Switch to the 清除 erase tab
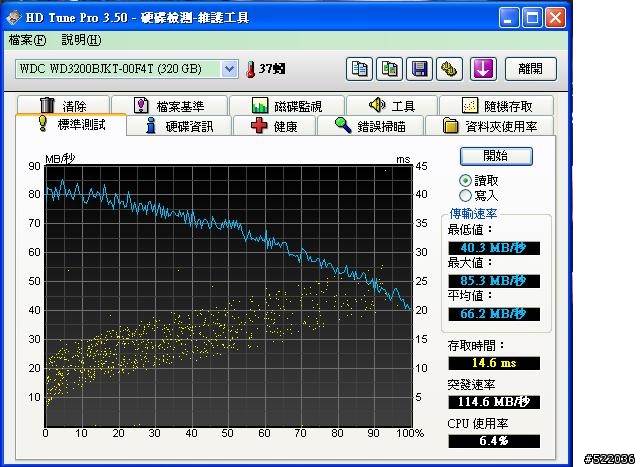The image size is (640, 467). point(63,105)
